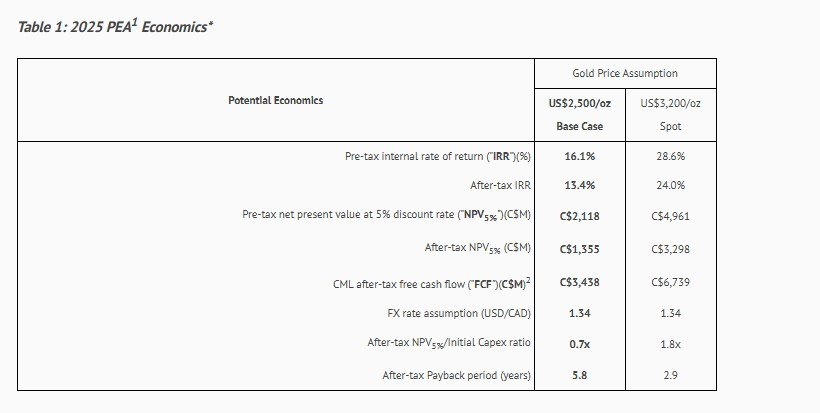Click the Potential Economics column header
The image size is (820, 413).
point(275,100)
